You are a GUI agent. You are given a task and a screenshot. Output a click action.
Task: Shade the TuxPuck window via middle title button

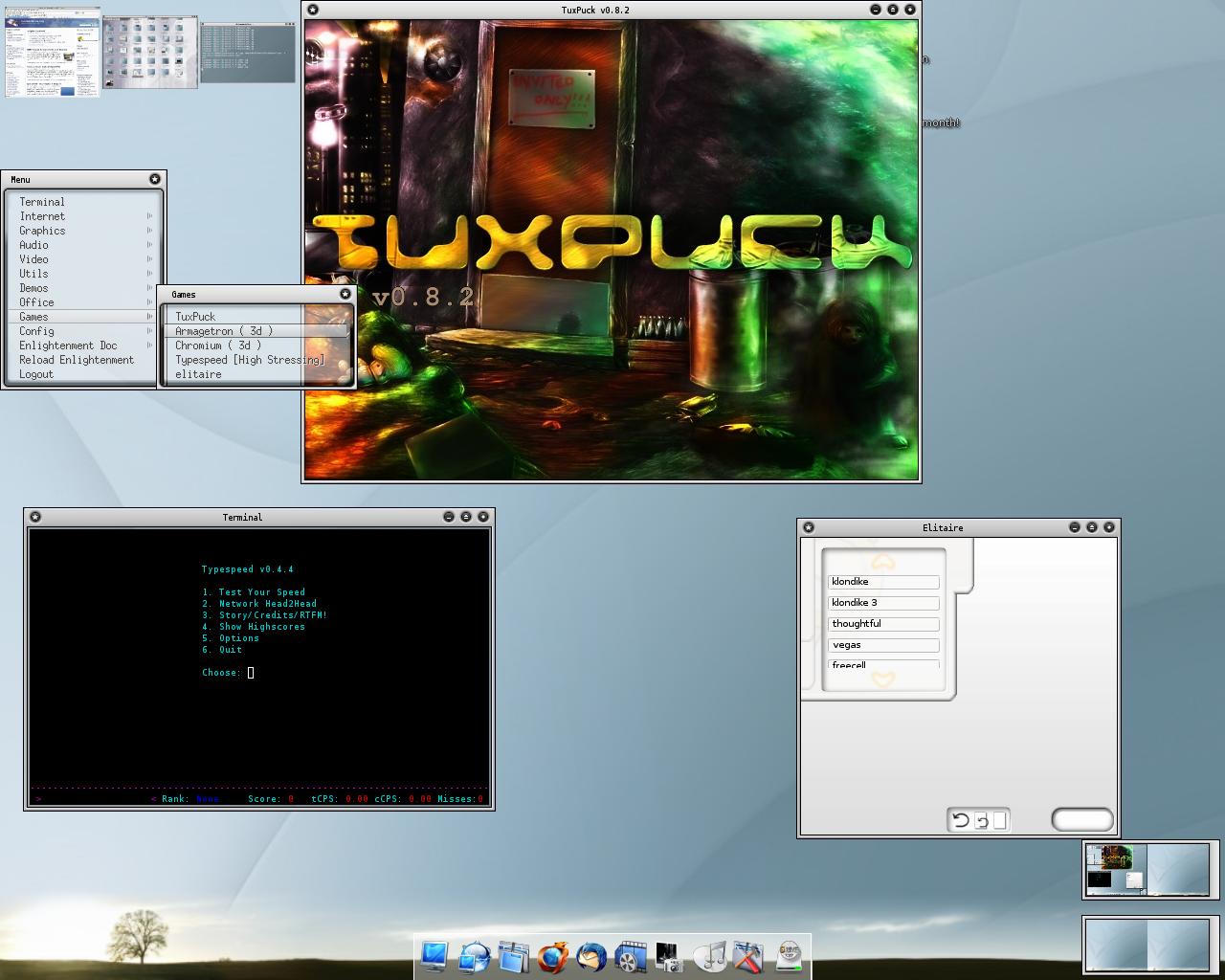pos(893,10)
